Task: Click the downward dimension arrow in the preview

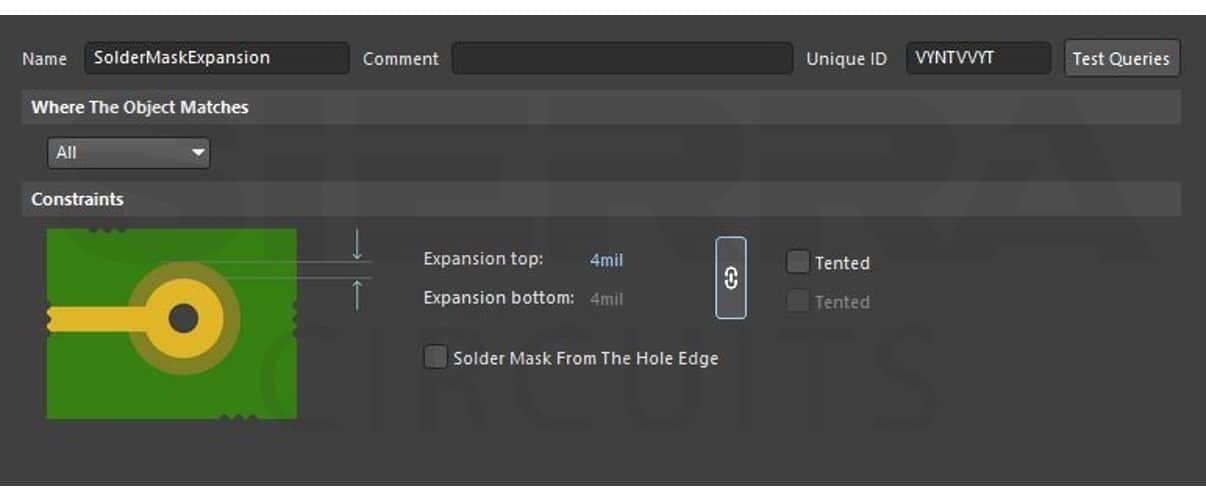Action: coord(357,245)
